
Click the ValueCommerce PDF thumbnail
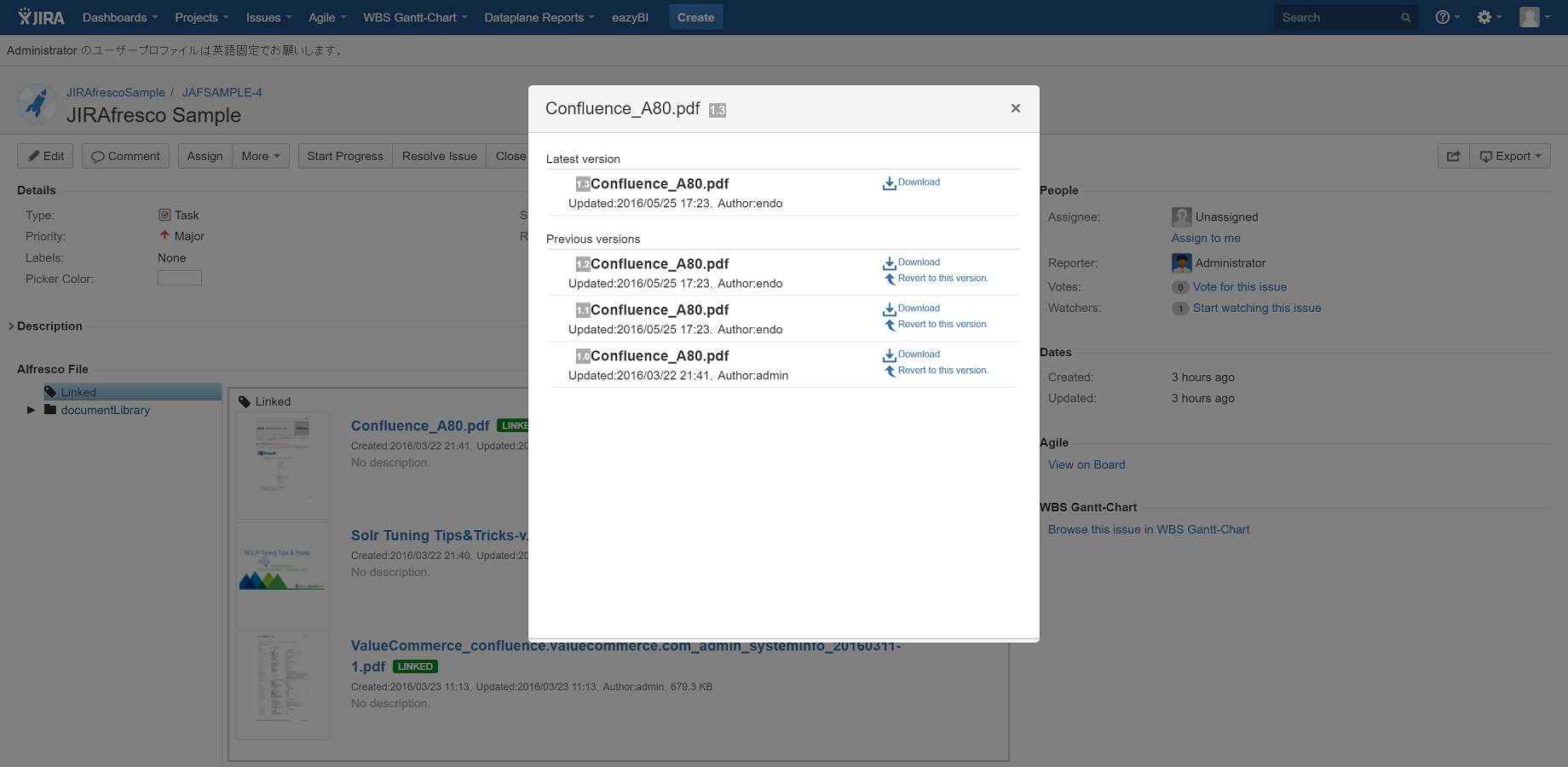(282, 685)
